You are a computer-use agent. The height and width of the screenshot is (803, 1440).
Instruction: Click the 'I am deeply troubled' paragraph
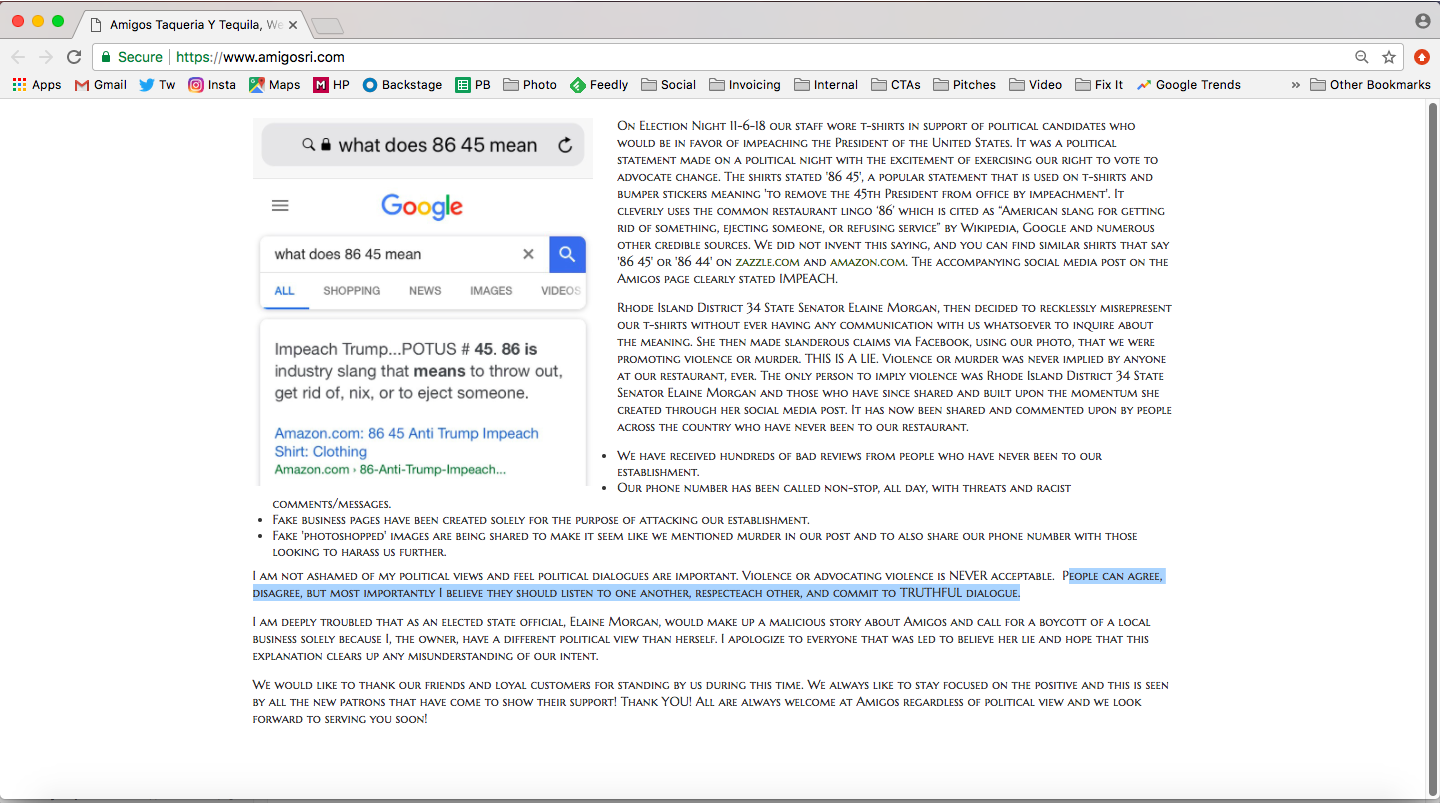point(701,639)
